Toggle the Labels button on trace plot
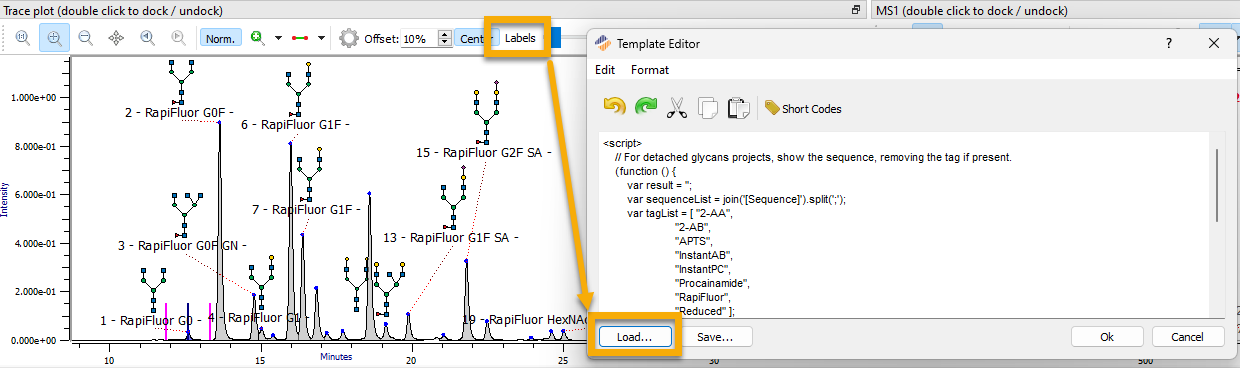 pos(520,38)
